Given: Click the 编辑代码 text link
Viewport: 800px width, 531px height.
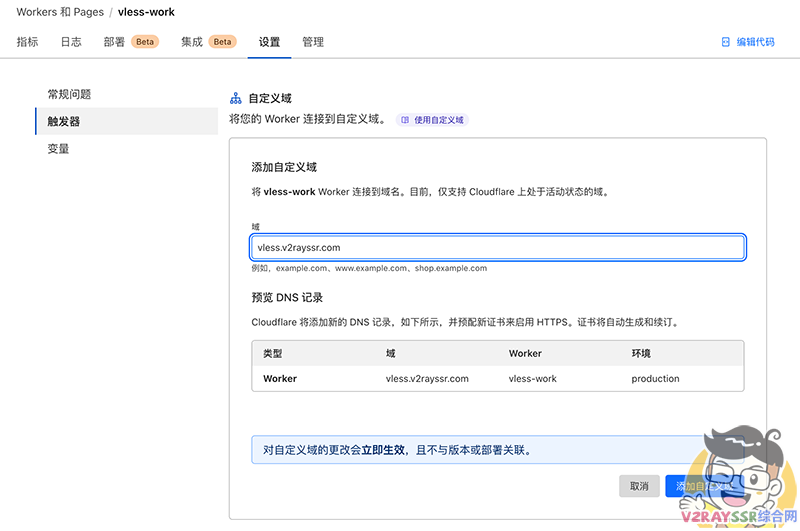Looking at the screenshot, I should point(755,42).
